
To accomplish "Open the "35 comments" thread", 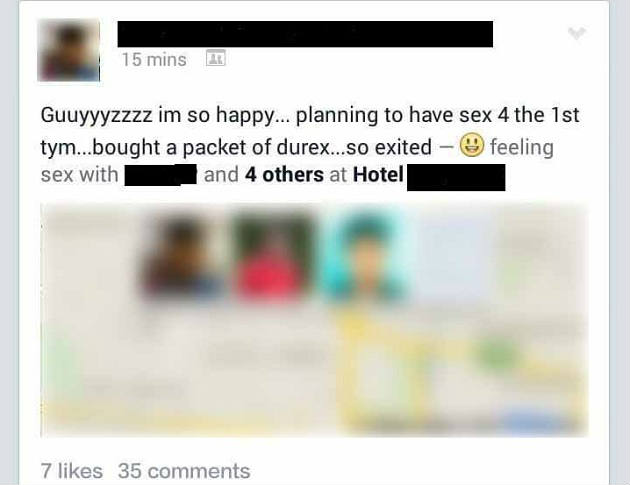I will (x=184, y=471).
